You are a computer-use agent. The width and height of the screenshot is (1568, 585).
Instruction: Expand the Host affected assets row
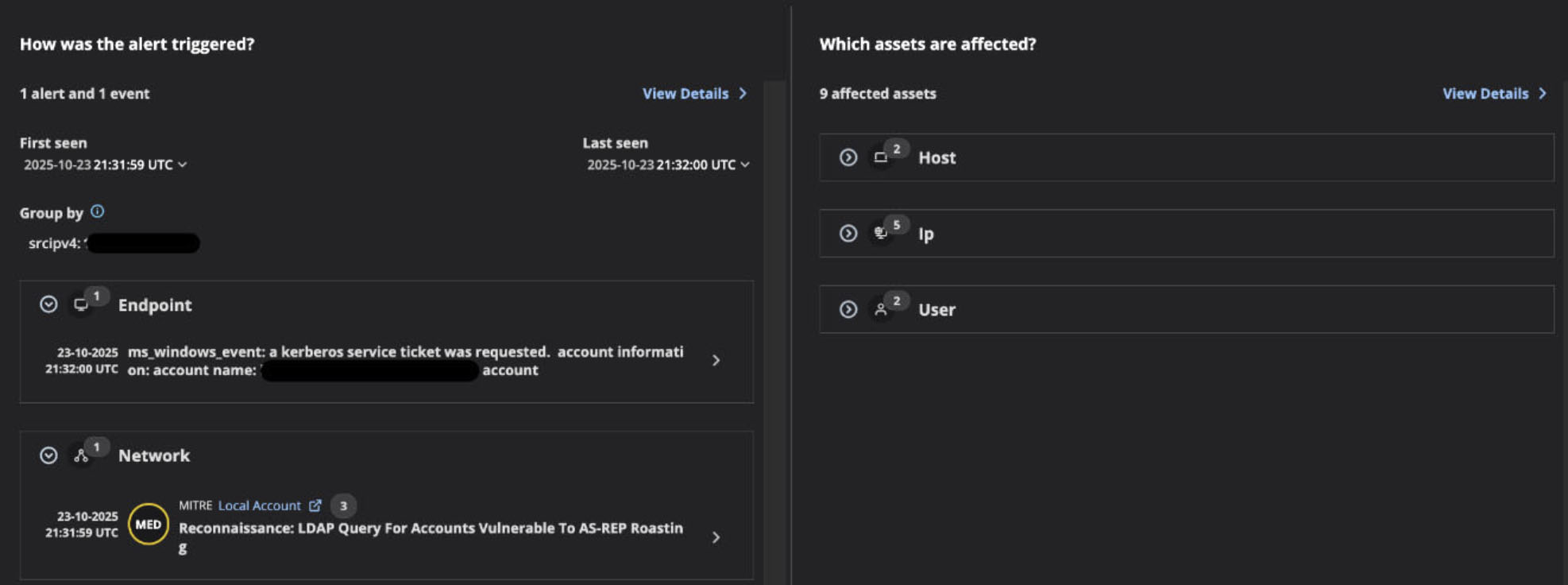[x=848, y=157]
